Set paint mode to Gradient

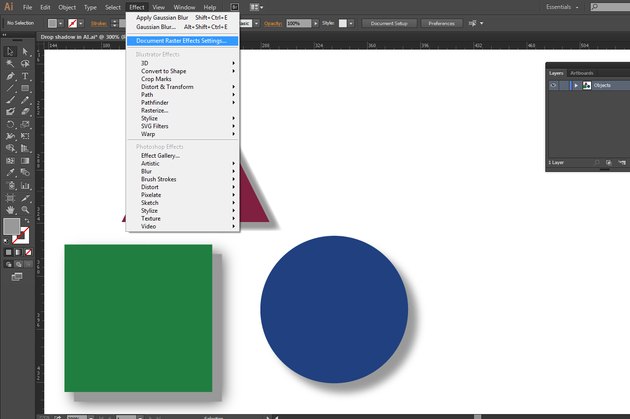18,252
